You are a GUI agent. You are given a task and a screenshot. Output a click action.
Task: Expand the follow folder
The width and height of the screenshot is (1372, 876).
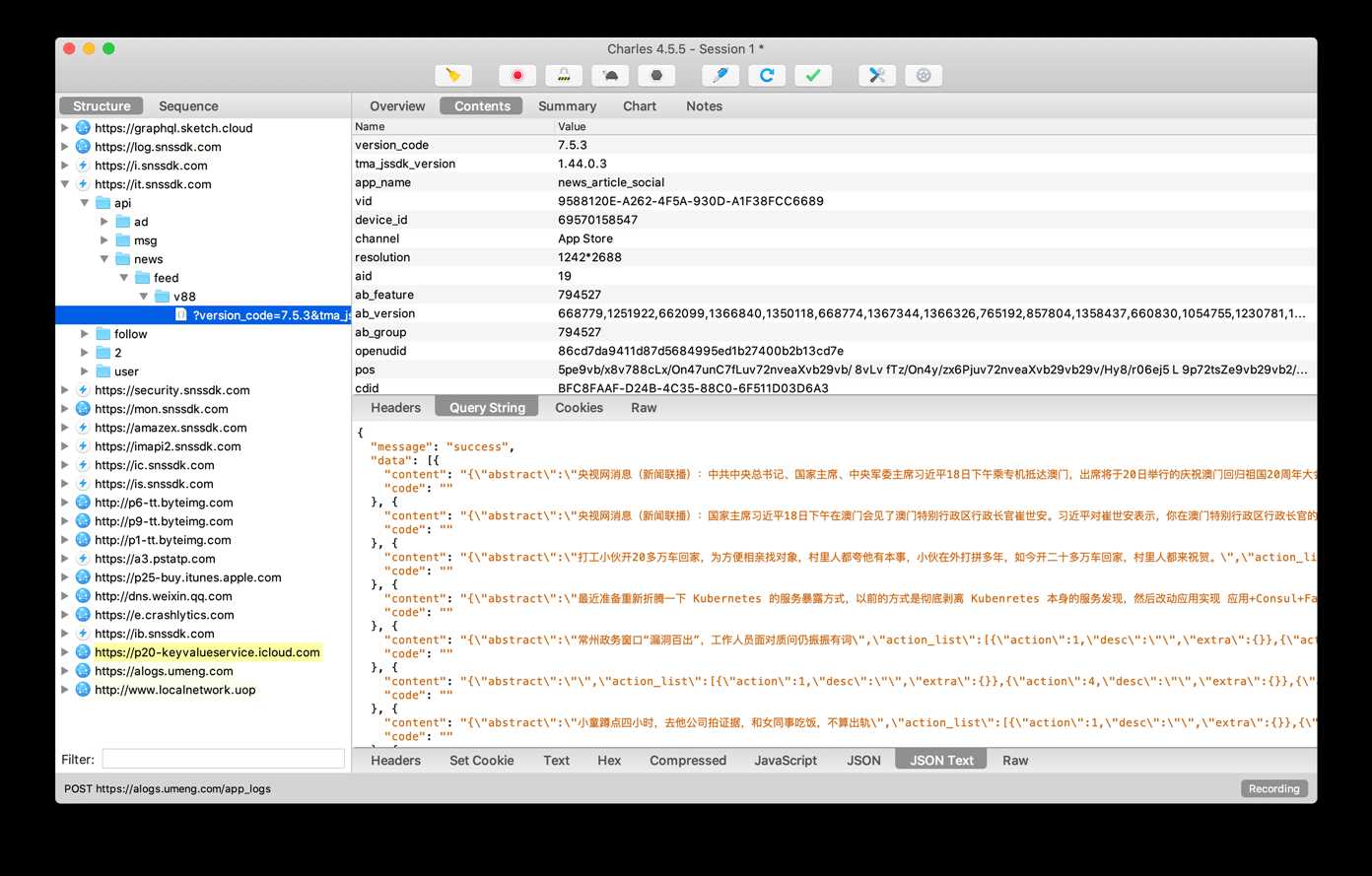click(x=85, y=334)
